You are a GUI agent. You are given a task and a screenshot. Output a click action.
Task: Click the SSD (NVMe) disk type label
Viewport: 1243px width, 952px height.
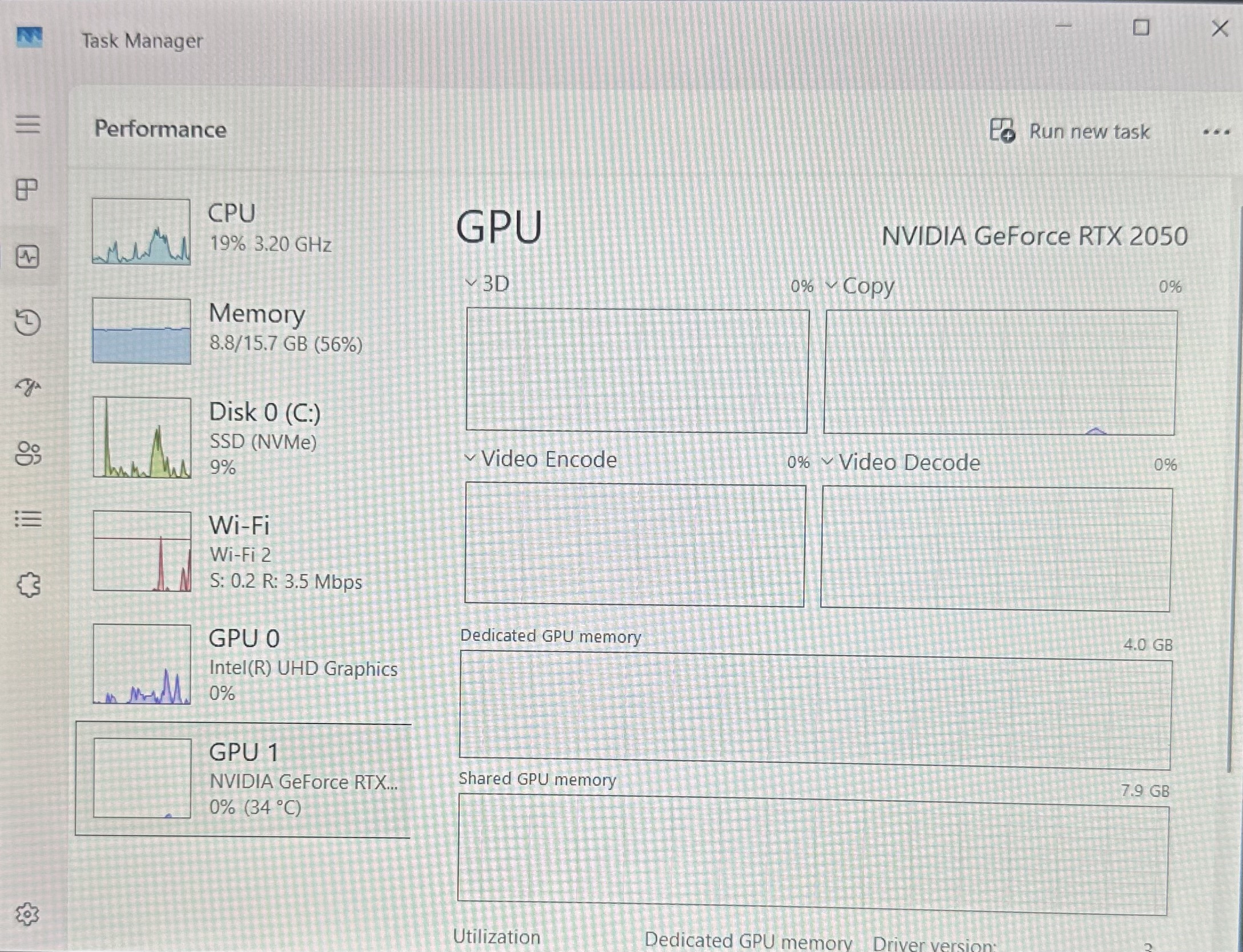pyautogui.click(x=263, y=441)
